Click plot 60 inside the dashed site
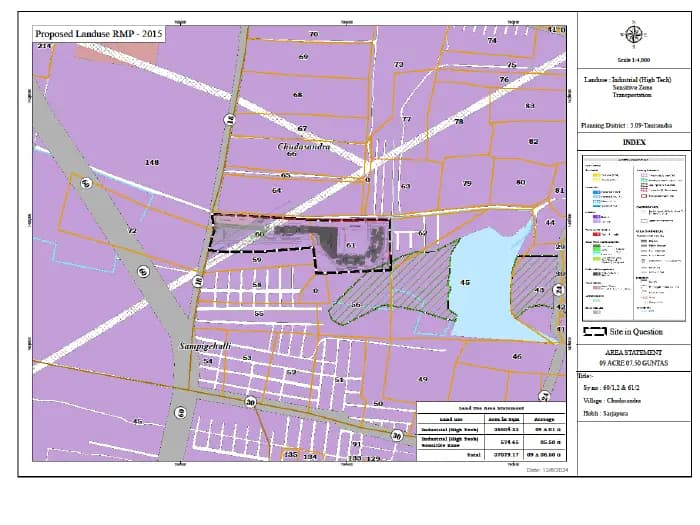 [259, 234]
